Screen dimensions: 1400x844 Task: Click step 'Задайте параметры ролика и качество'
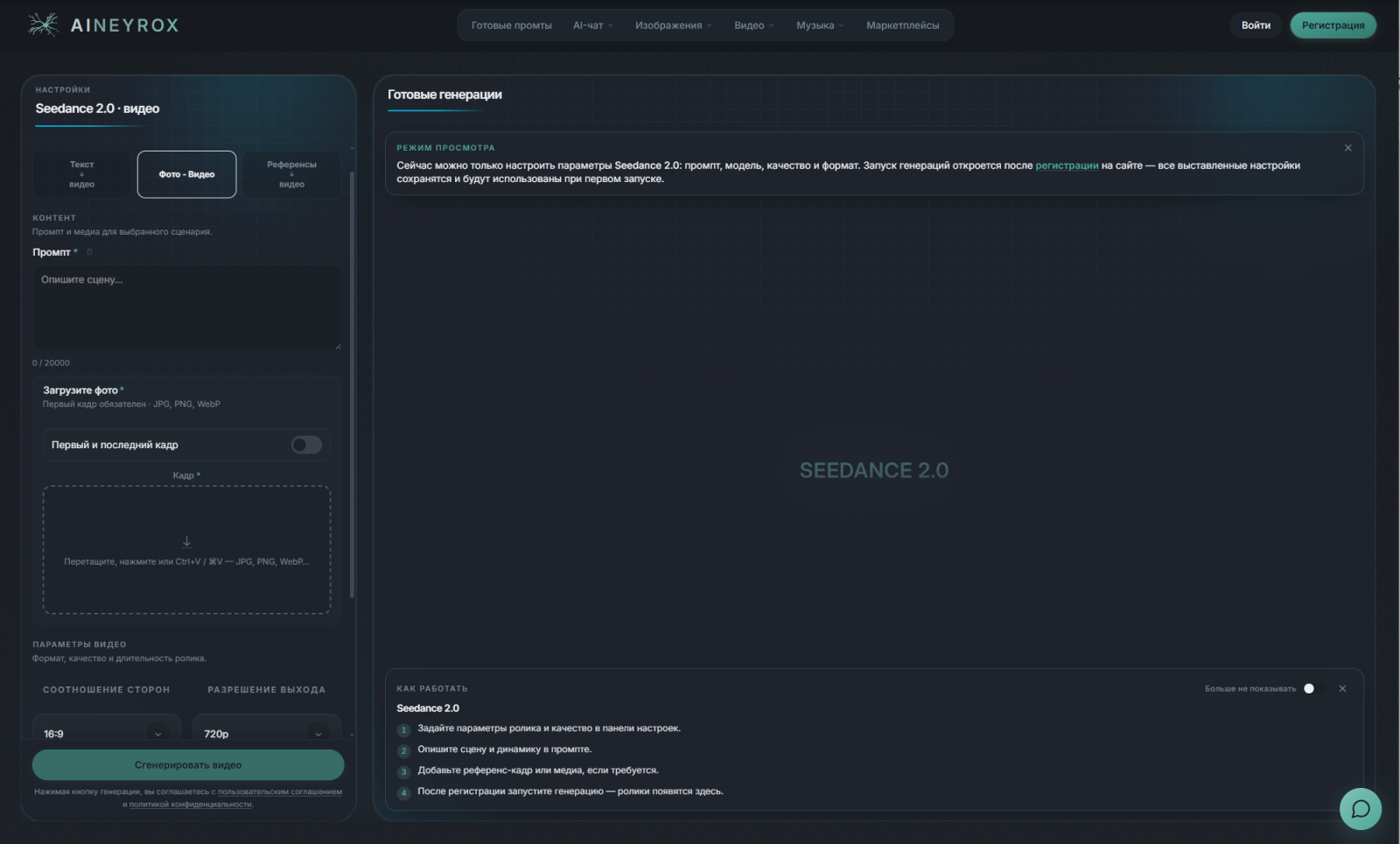[x=549, y=728]
